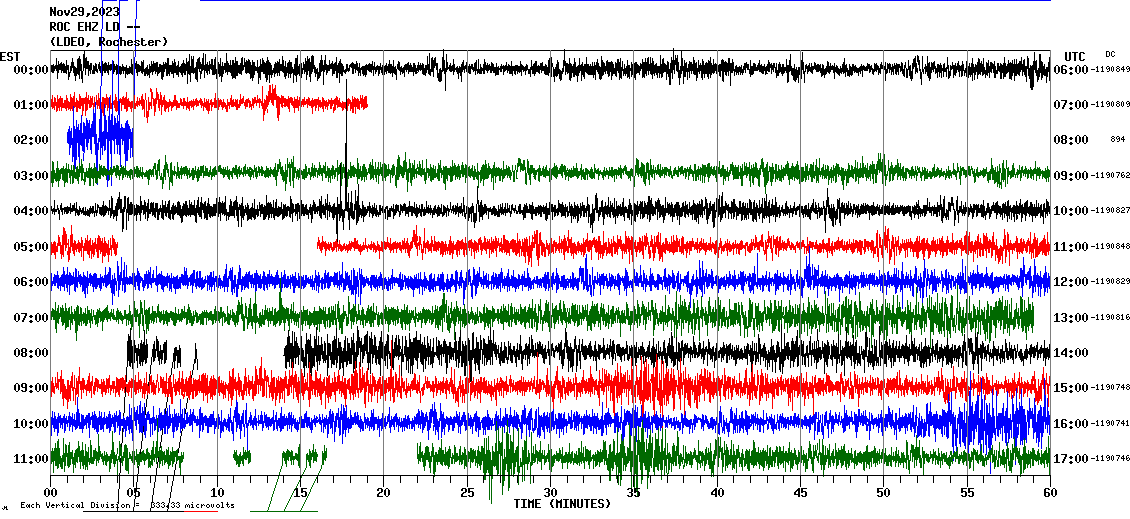Click the DC value 894 beside 08:00 UTC
Image resolution: width=1130 pixels, height=519 pixels.
click(1118, 140)
